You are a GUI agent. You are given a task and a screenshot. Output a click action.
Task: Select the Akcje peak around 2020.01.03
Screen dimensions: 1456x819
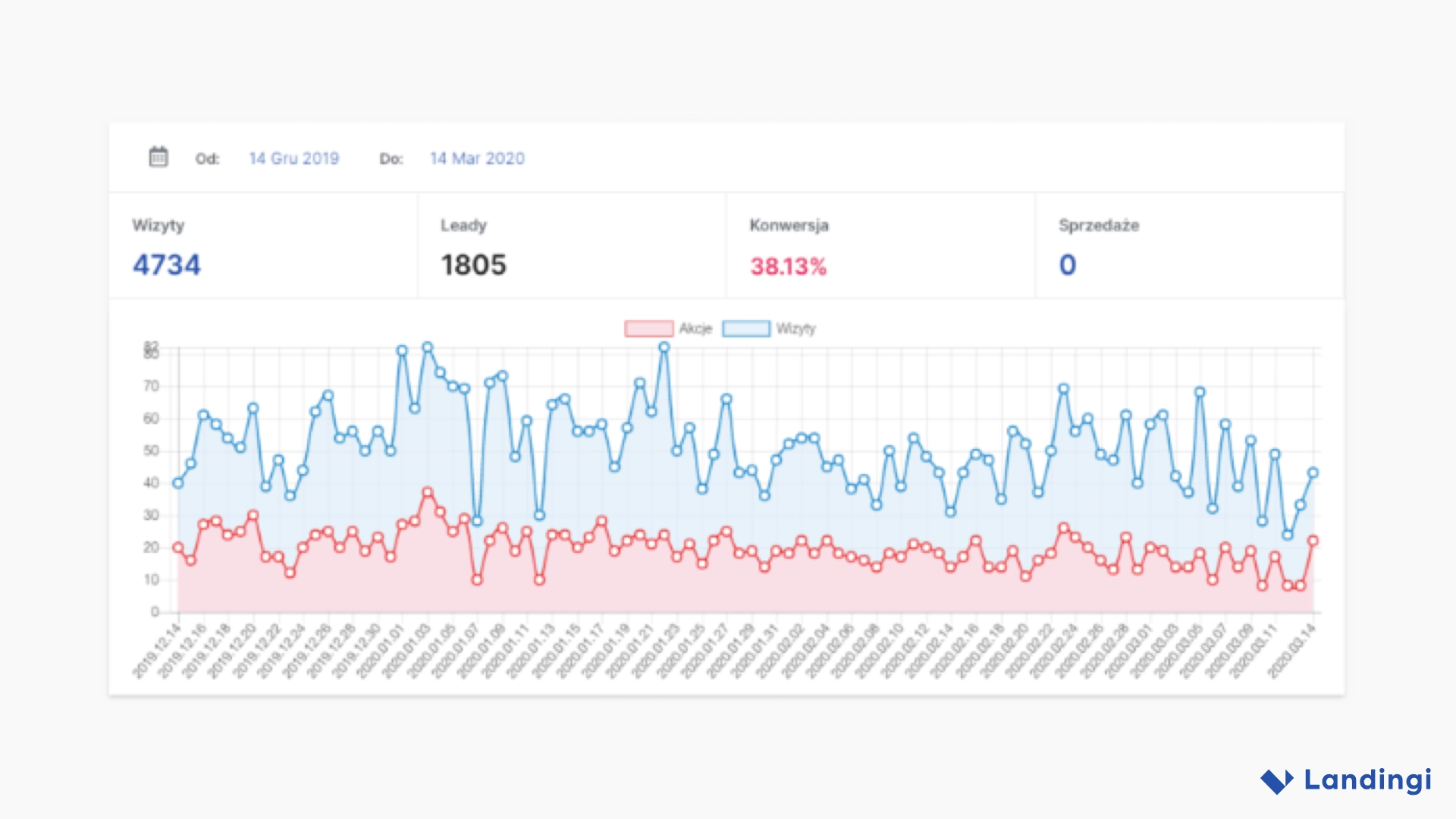click(427, 491)
